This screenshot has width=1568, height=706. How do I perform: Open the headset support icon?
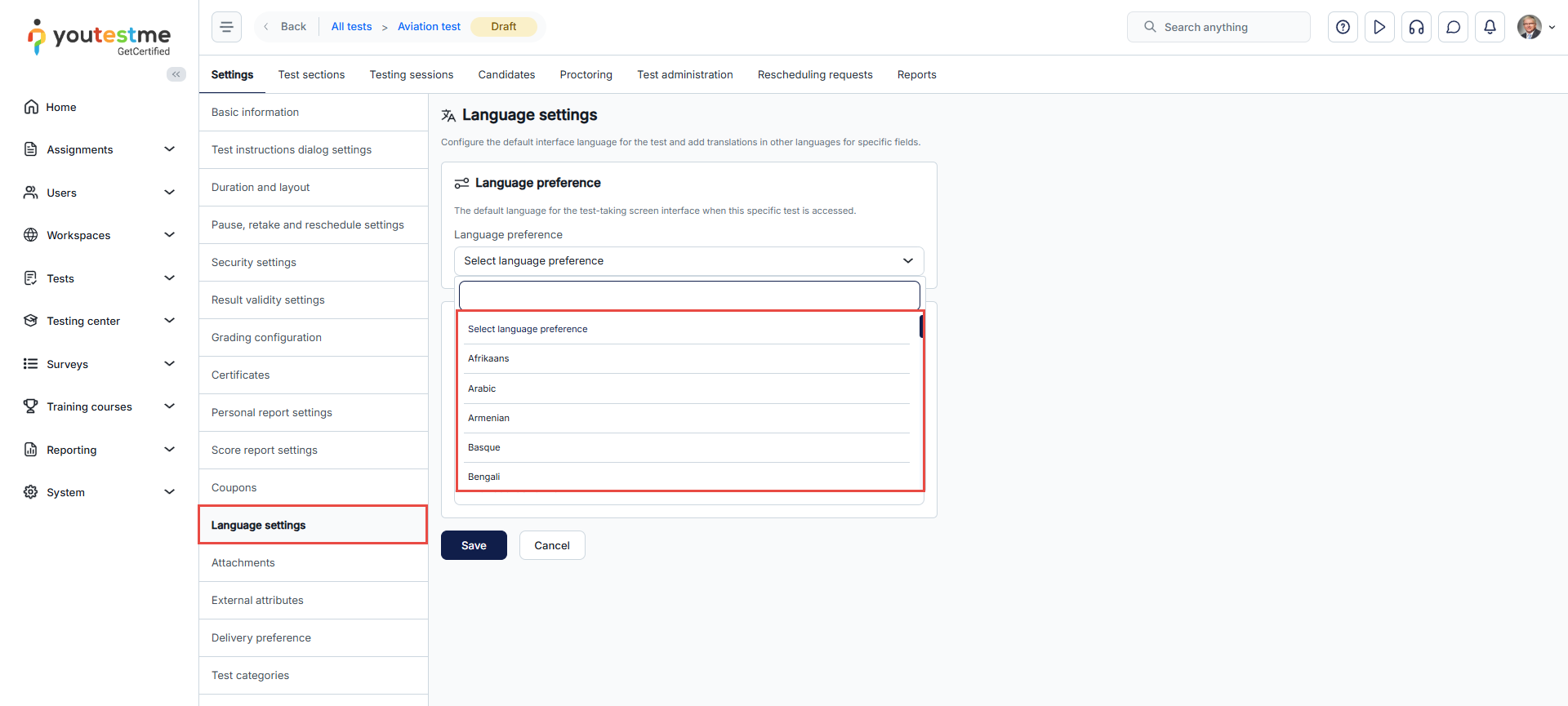1416,27
